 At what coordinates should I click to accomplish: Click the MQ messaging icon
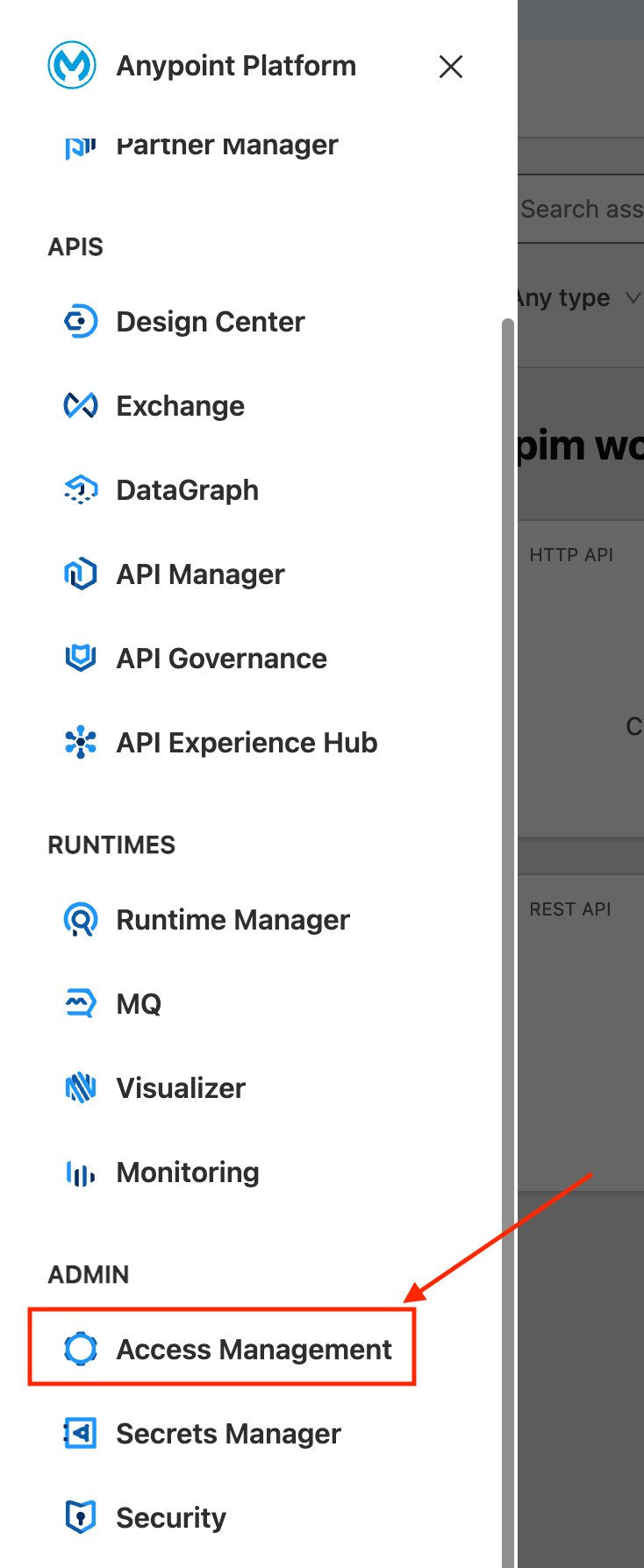[81, 1003]
